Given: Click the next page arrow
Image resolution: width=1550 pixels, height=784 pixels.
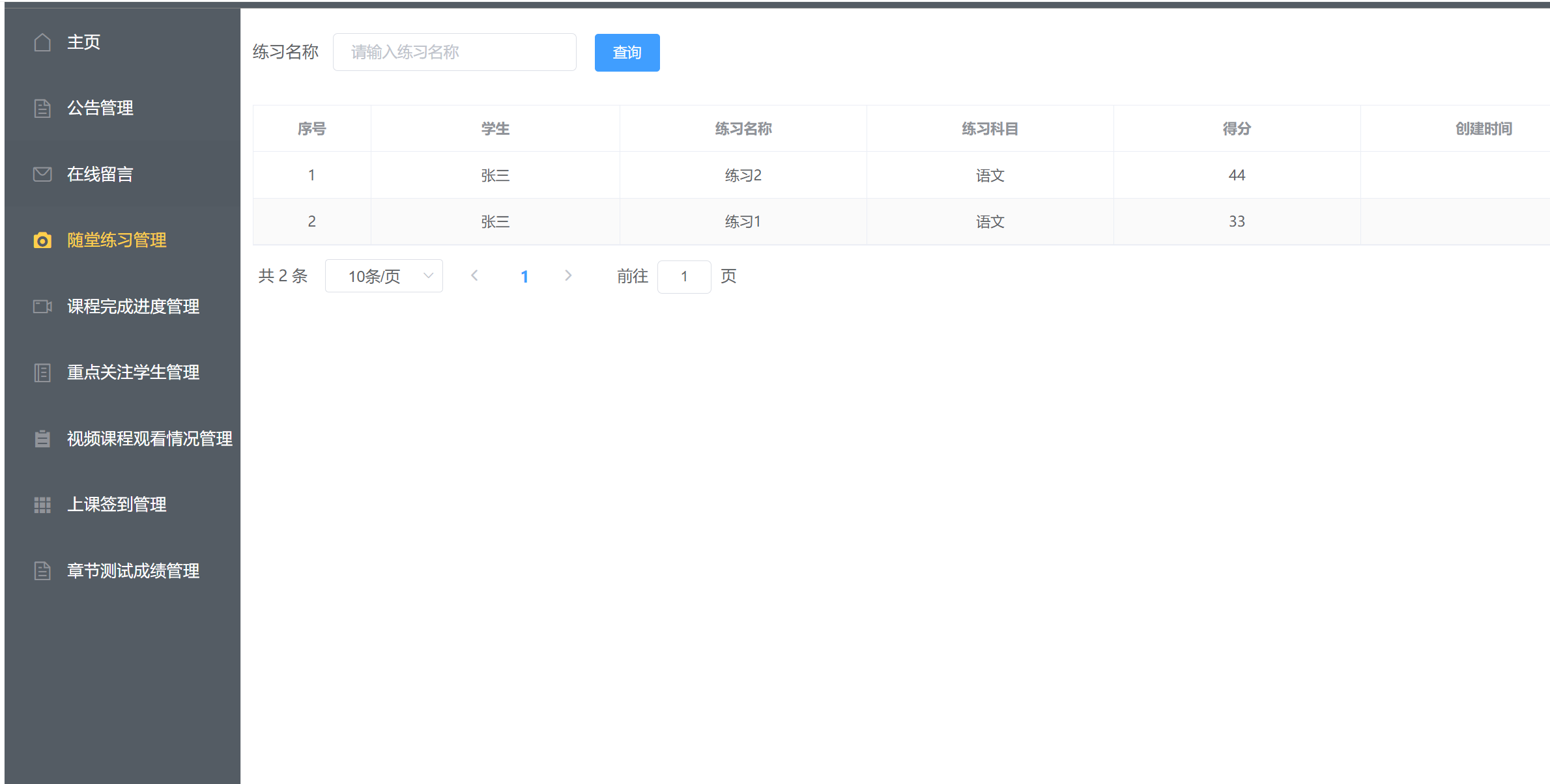Looking at the screenshot, I should (568, 275).
